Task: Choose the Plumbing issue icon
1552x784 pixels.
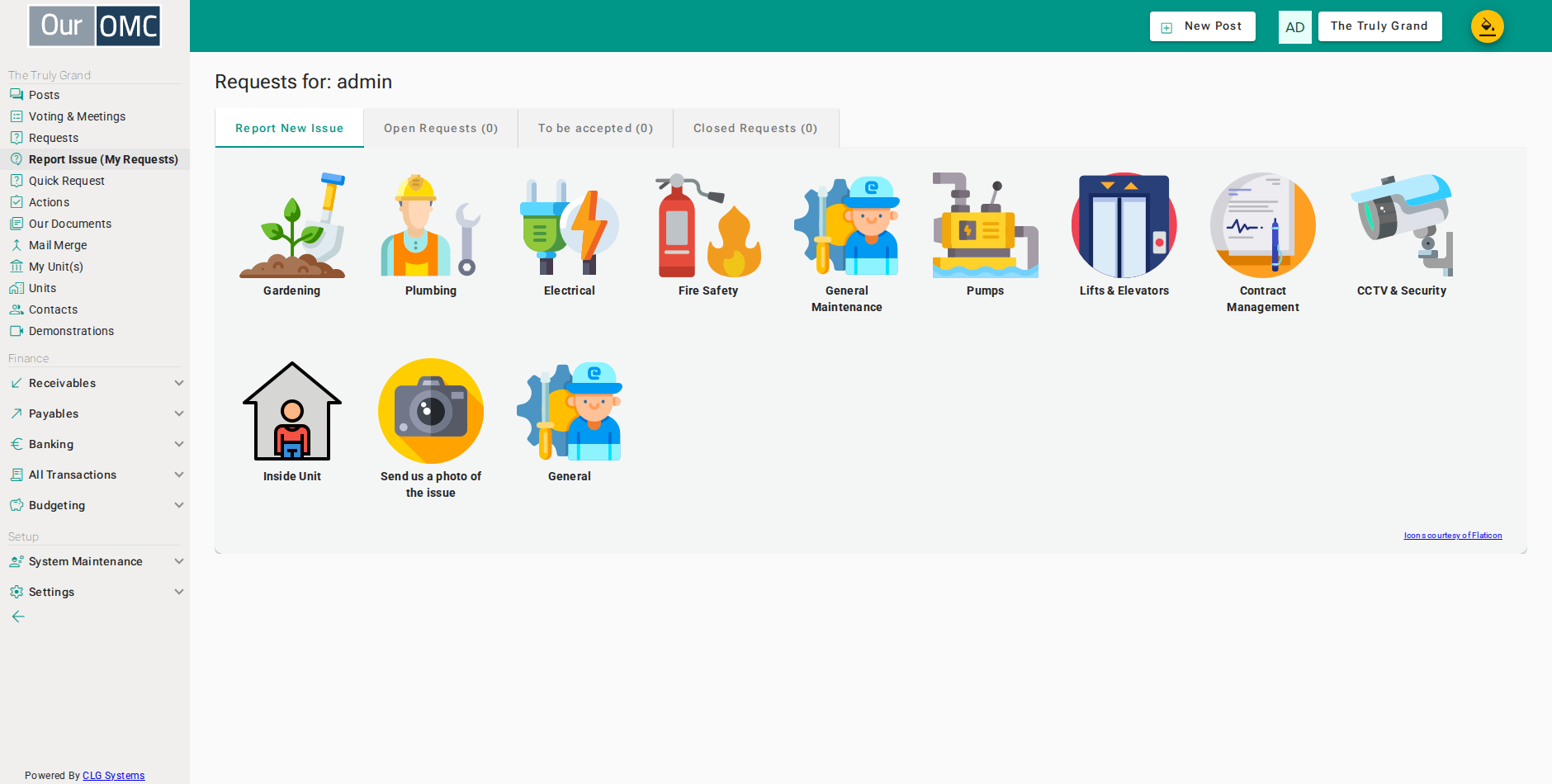Action: pyautogui.click(x=431, y=225)
